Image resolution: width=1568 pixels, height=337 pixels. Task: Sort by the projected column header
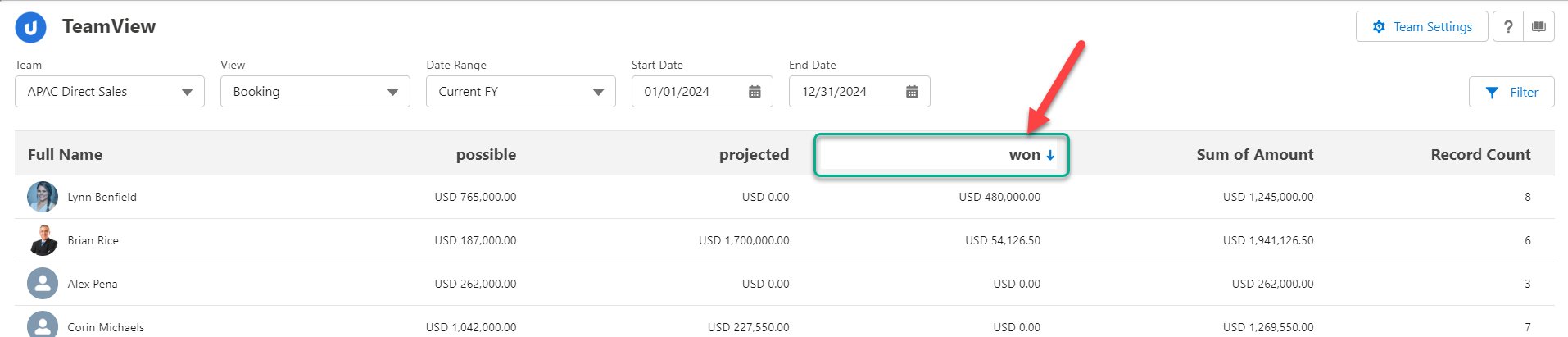pyautogui.click(x=754, y=155)
